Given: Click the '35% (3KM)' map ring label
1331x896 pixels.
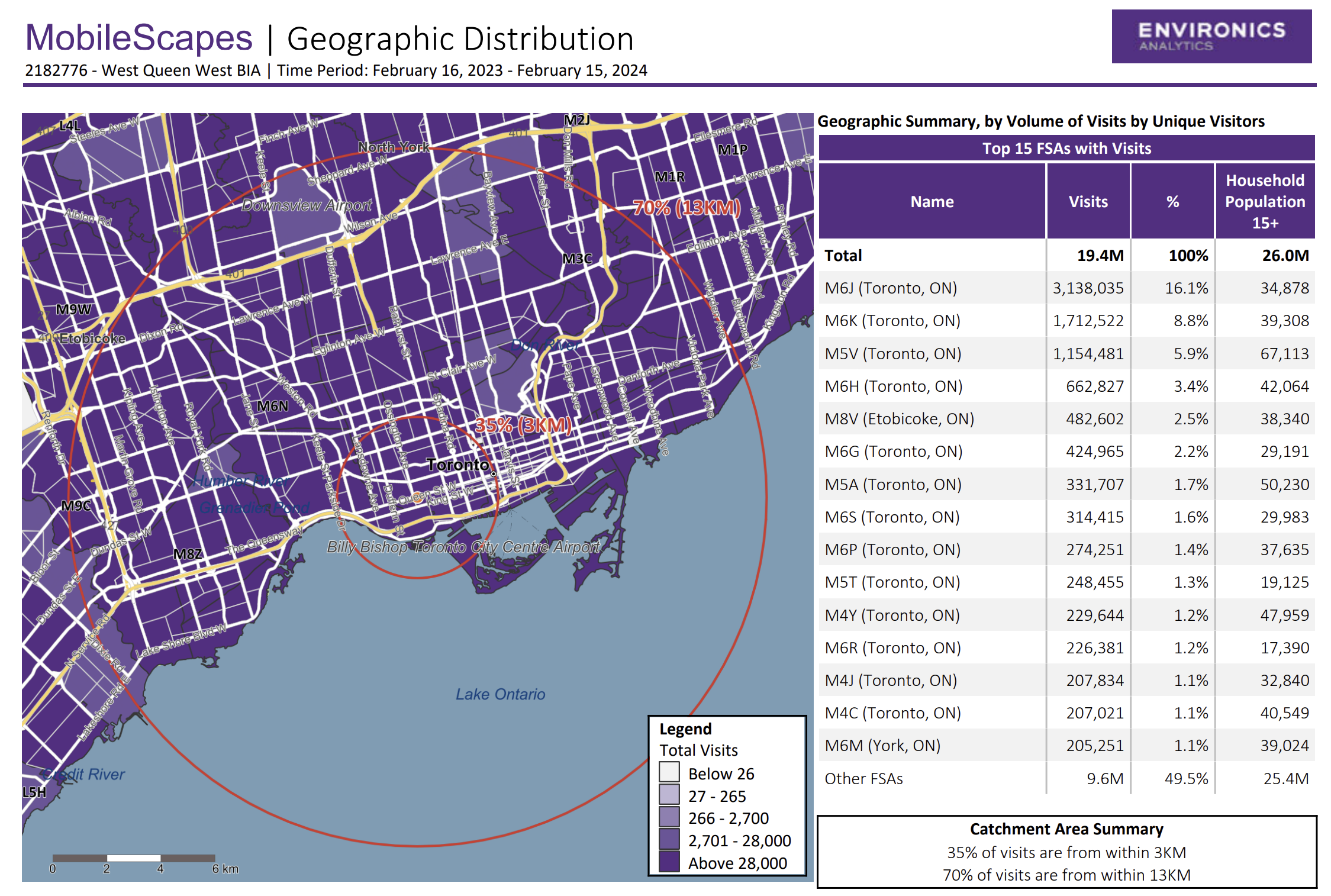Looking at the screenshot, I should pos(523,426).
